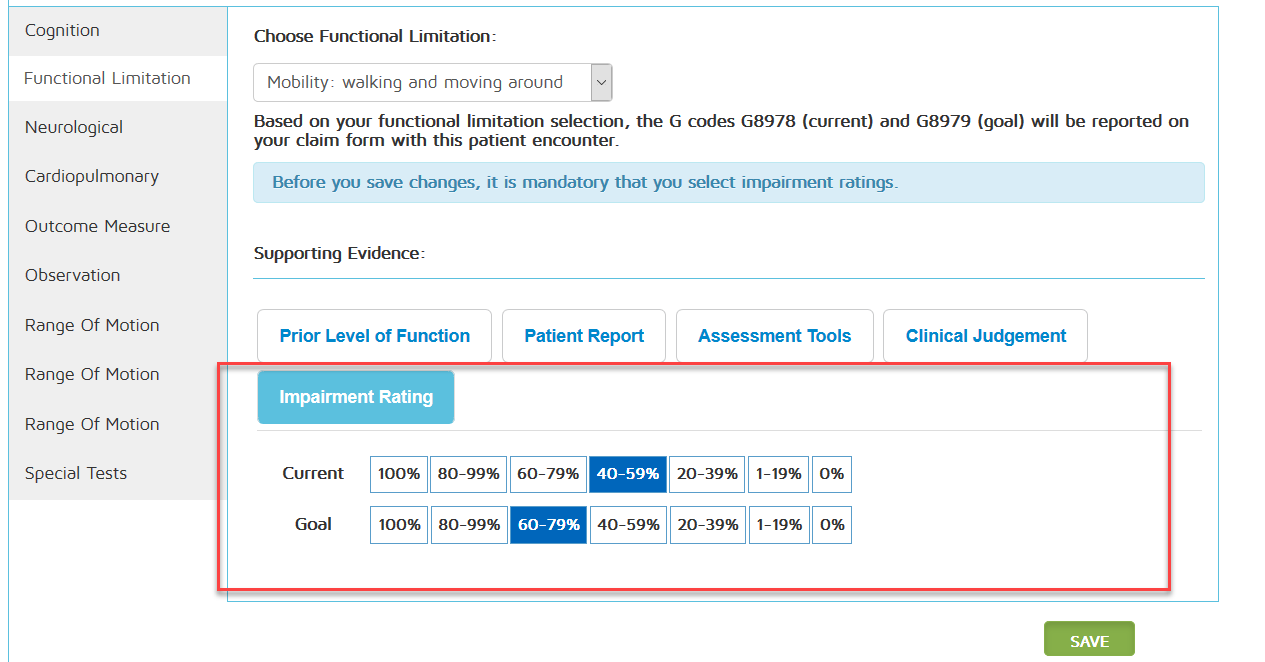Select Neurological in the left sidebar
Image resolution: width=1265 pixels, height=662 pixels.
coord(74,127)
